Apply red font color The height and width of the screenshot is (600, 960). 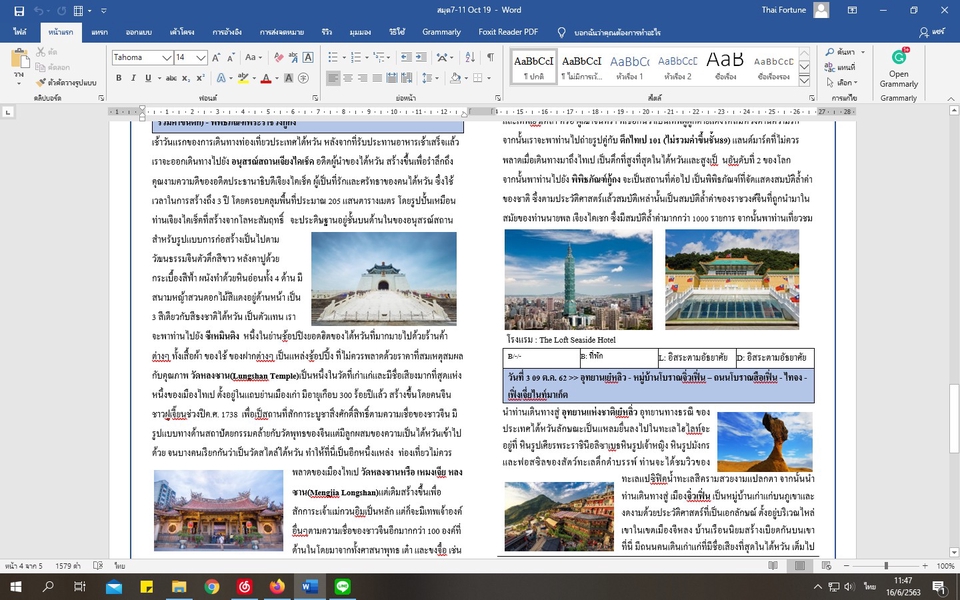266,78
